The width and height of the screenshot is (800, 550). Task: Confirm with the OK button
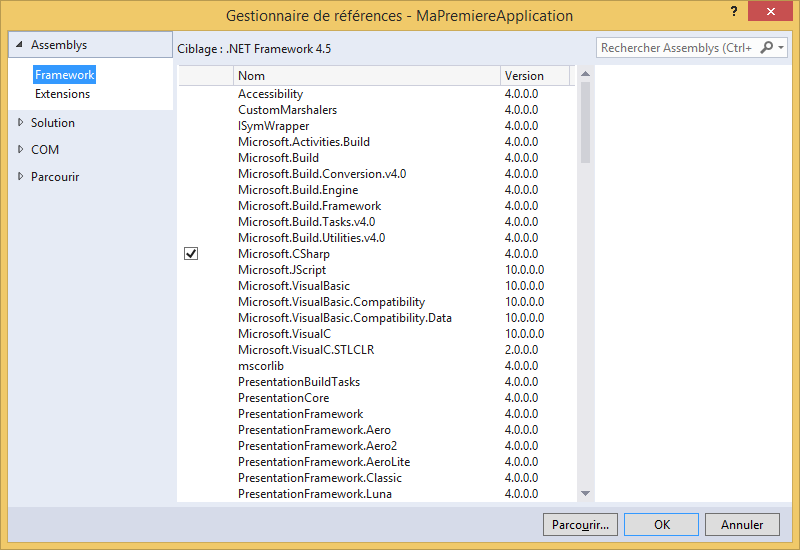661,524
